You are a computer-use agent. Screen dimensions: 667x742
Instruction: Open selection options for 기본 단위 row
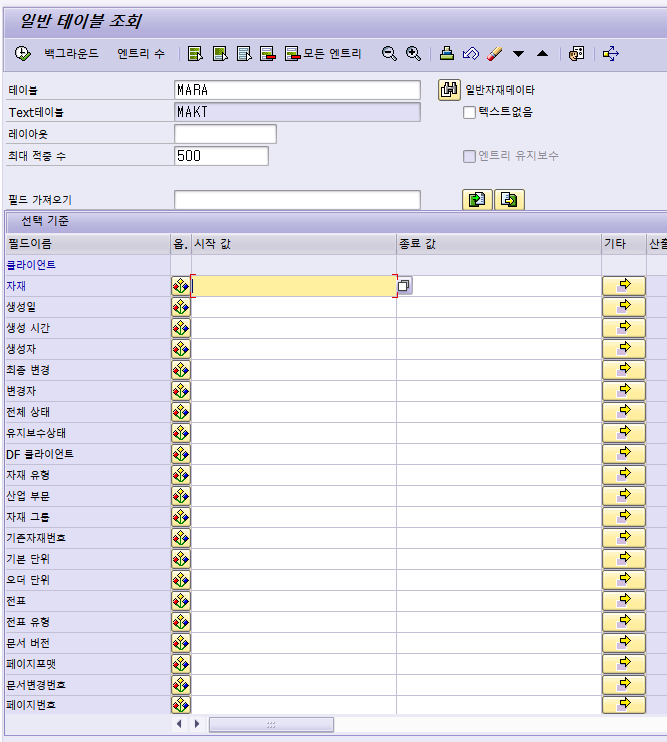point(181,559)
